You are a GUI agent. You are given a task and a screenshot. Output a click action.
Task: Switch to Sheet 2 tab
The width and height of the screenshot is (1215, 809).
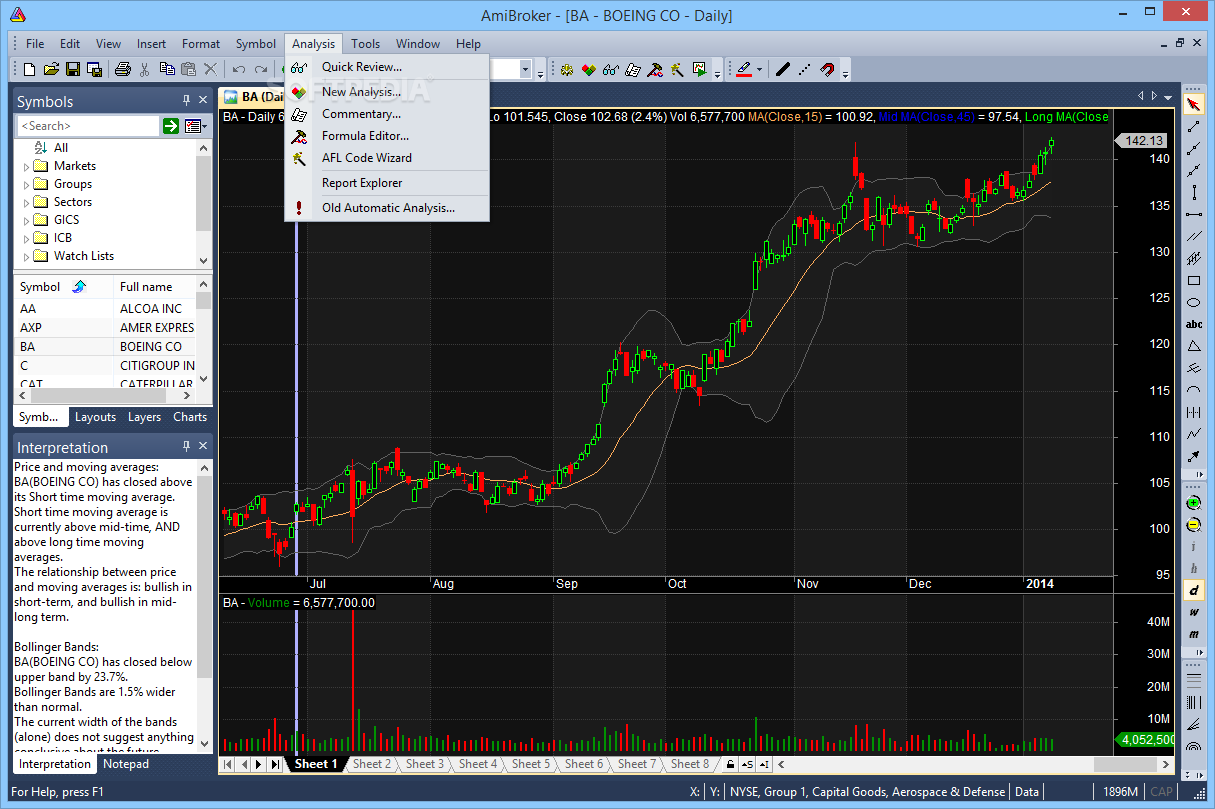pos(372,764)
